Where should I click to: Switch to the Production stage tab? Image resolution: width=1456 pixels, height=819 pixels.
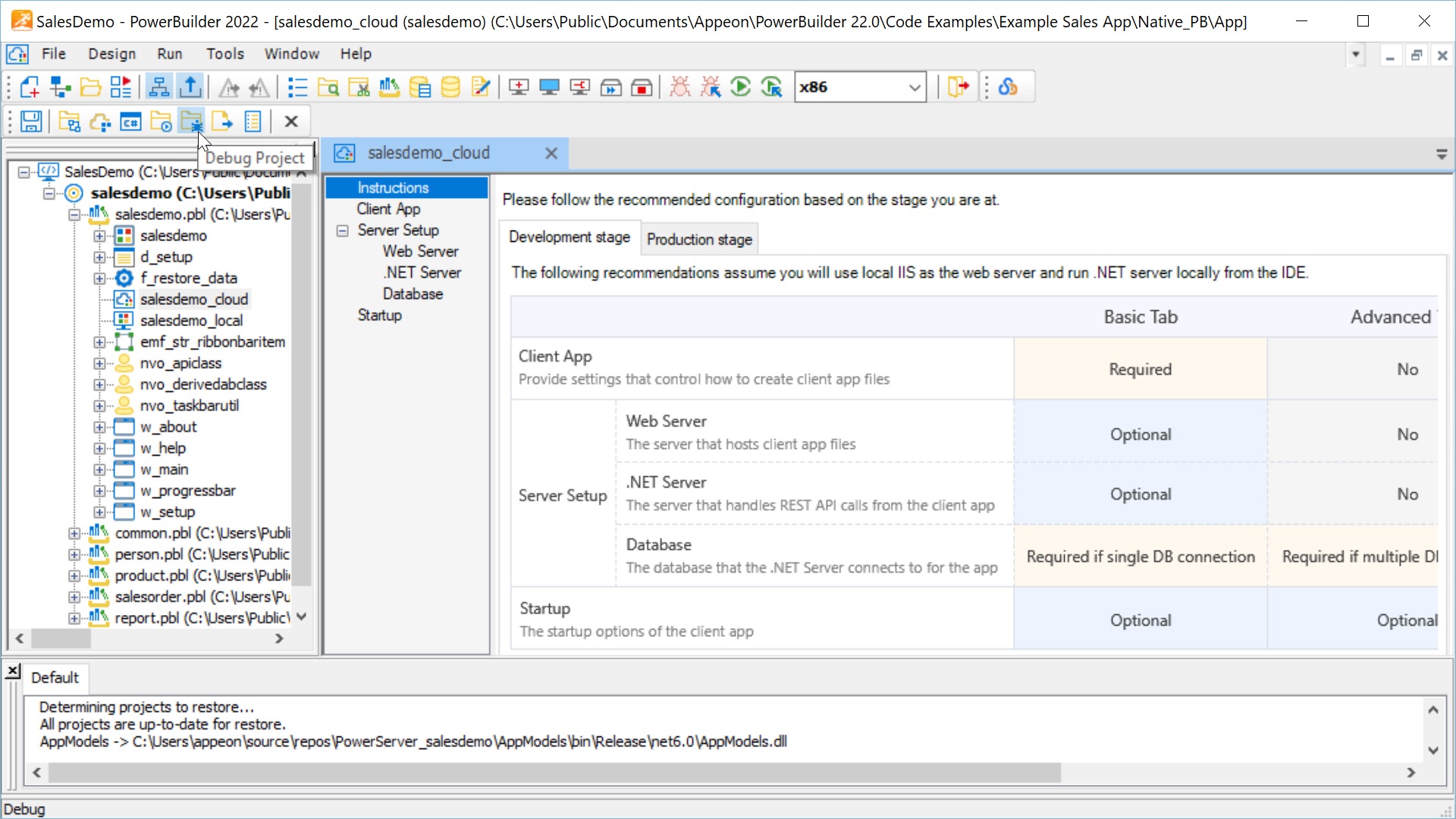tap(699, 240)
